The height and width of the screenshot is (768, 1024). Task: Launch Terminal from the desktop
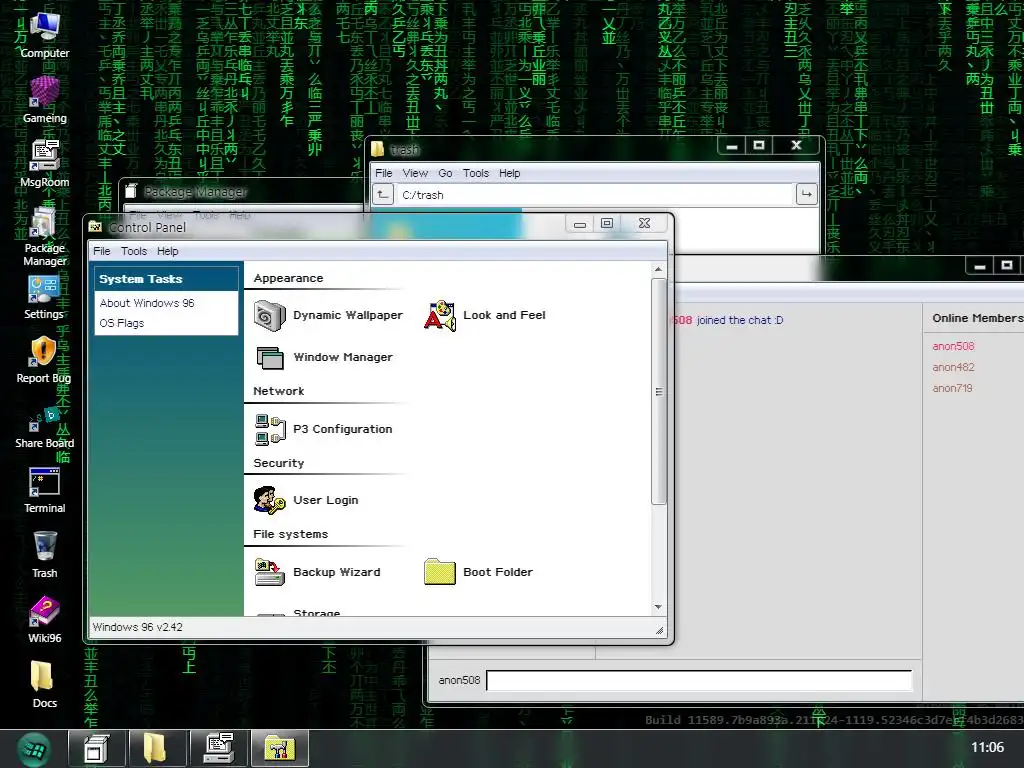pos(44,490)
